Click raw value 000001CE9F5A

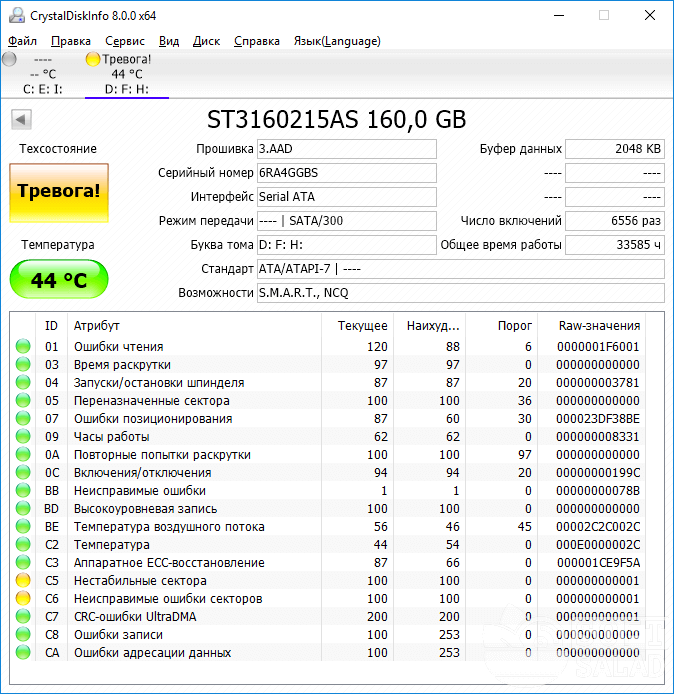598,563
